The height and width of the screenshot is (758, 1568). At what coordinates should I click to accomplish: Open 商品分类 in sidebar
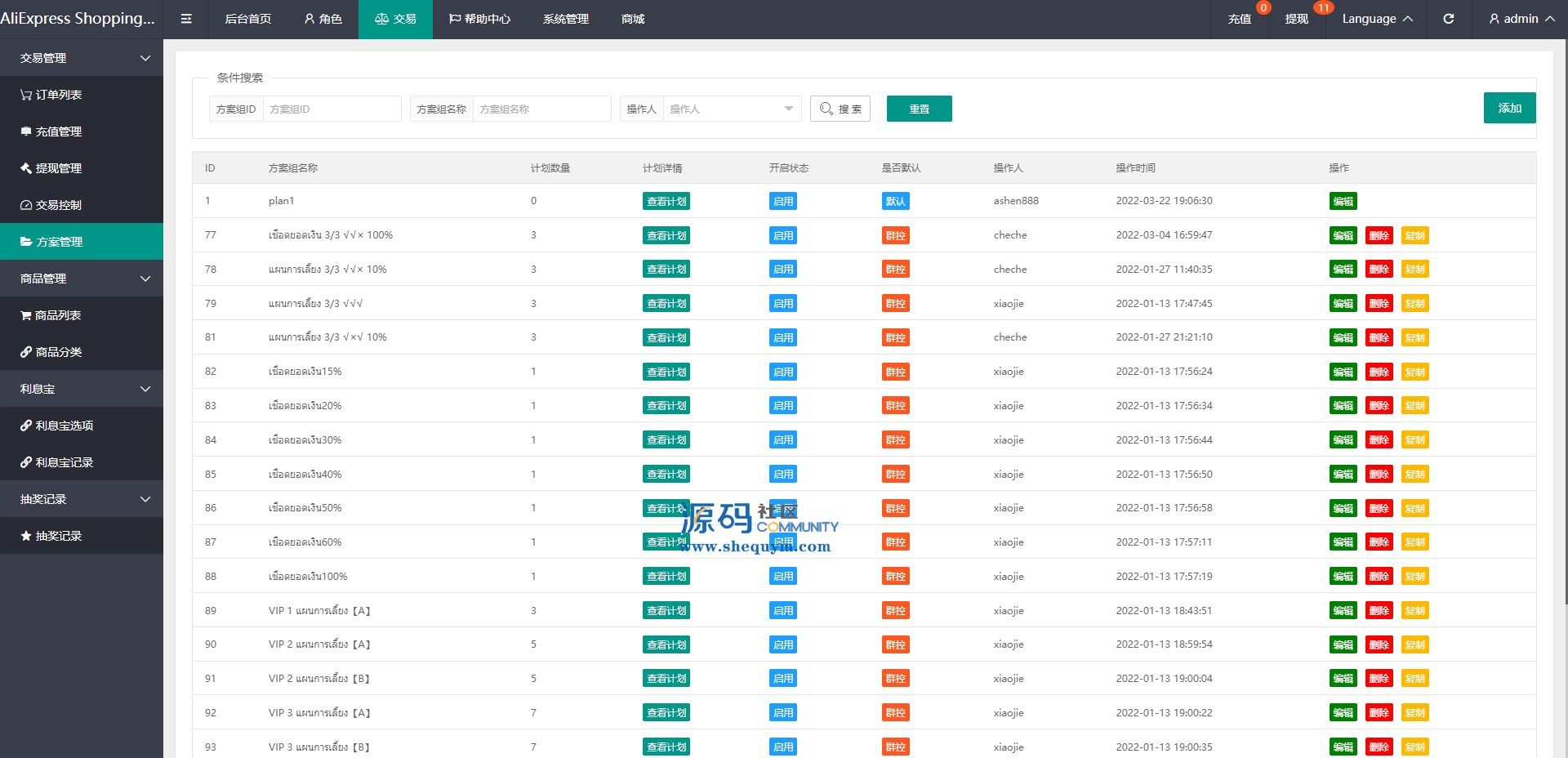click(x=82, y=352)
